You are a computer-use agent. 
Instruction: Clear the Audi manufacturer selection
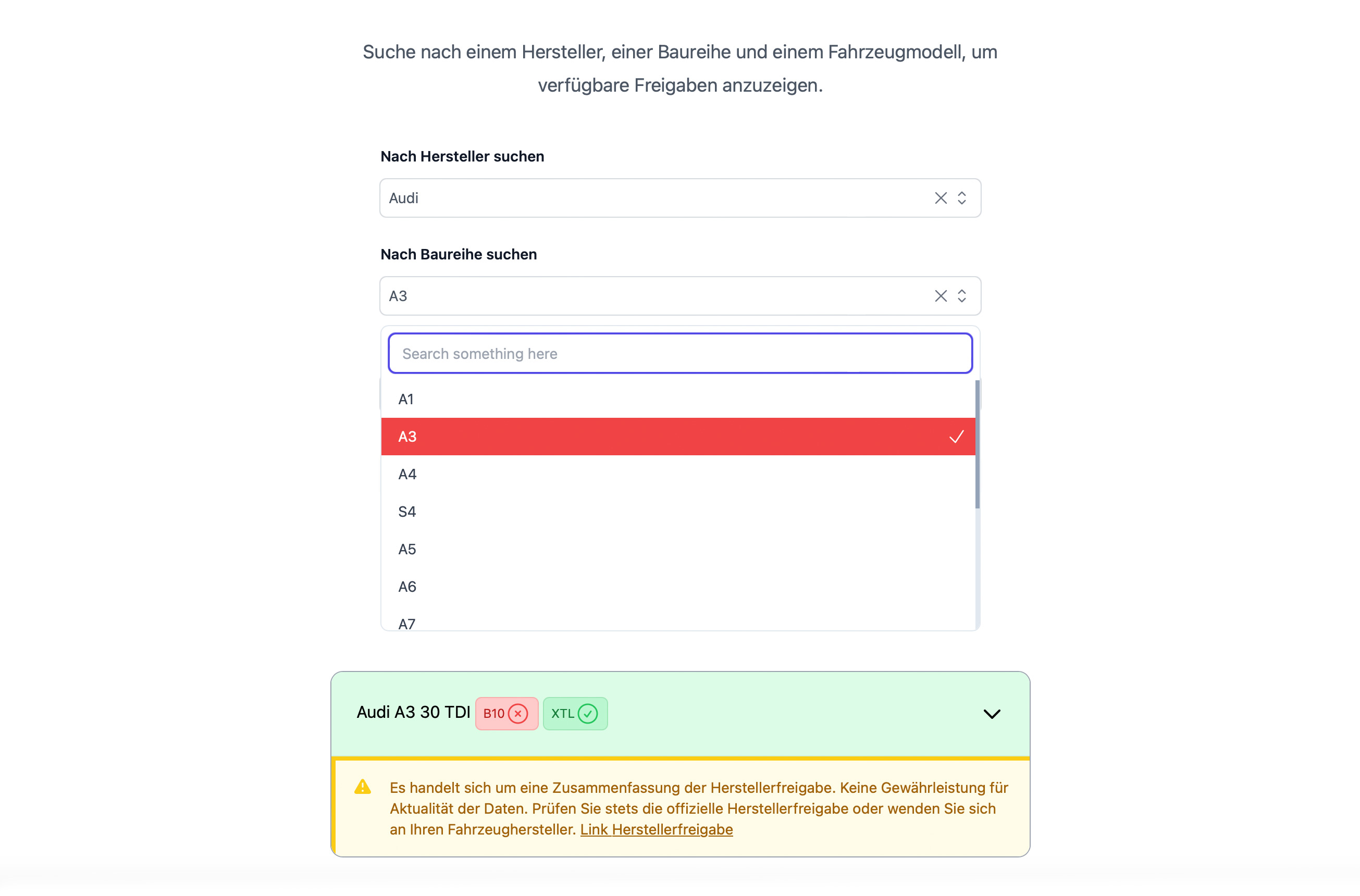941,198
